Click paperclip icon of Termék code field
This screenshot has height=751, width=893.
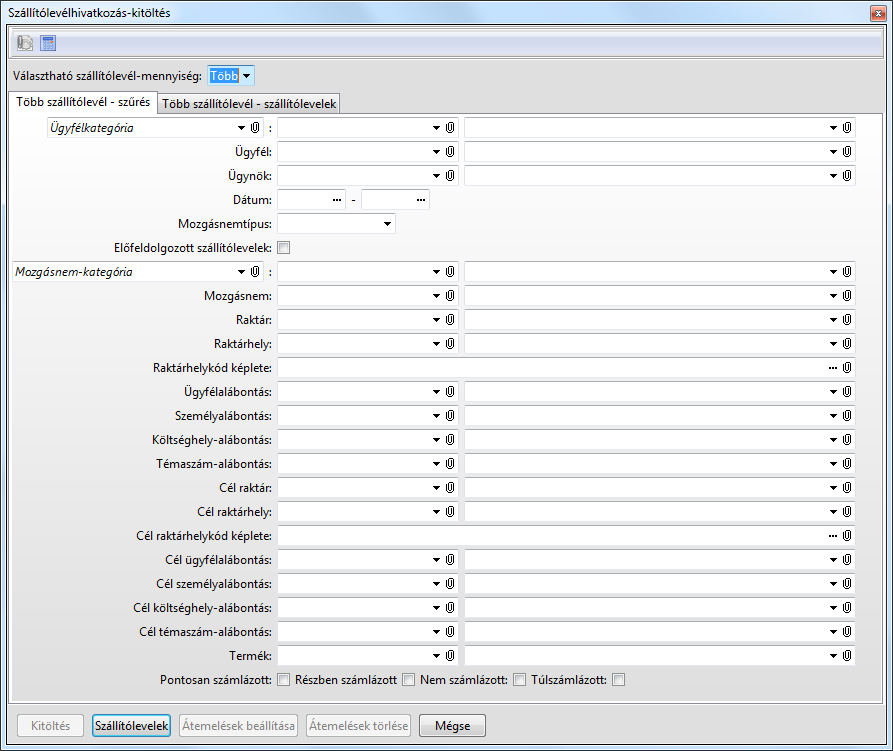[x=450, y=656]
